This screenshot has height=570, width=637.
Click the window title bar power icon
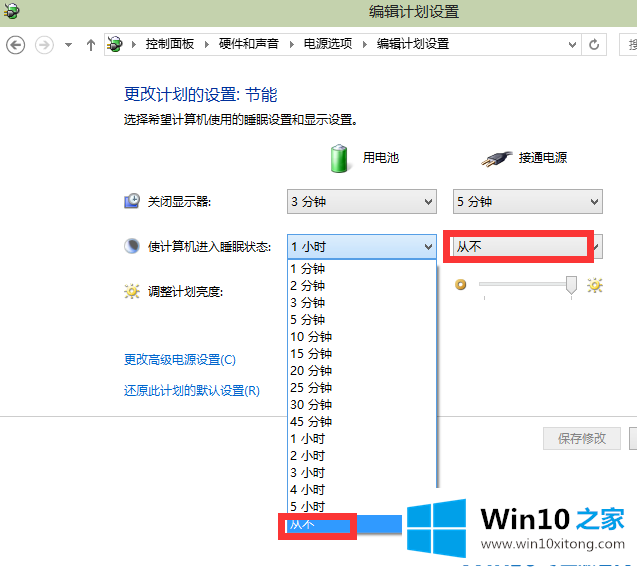pos(12,11)
